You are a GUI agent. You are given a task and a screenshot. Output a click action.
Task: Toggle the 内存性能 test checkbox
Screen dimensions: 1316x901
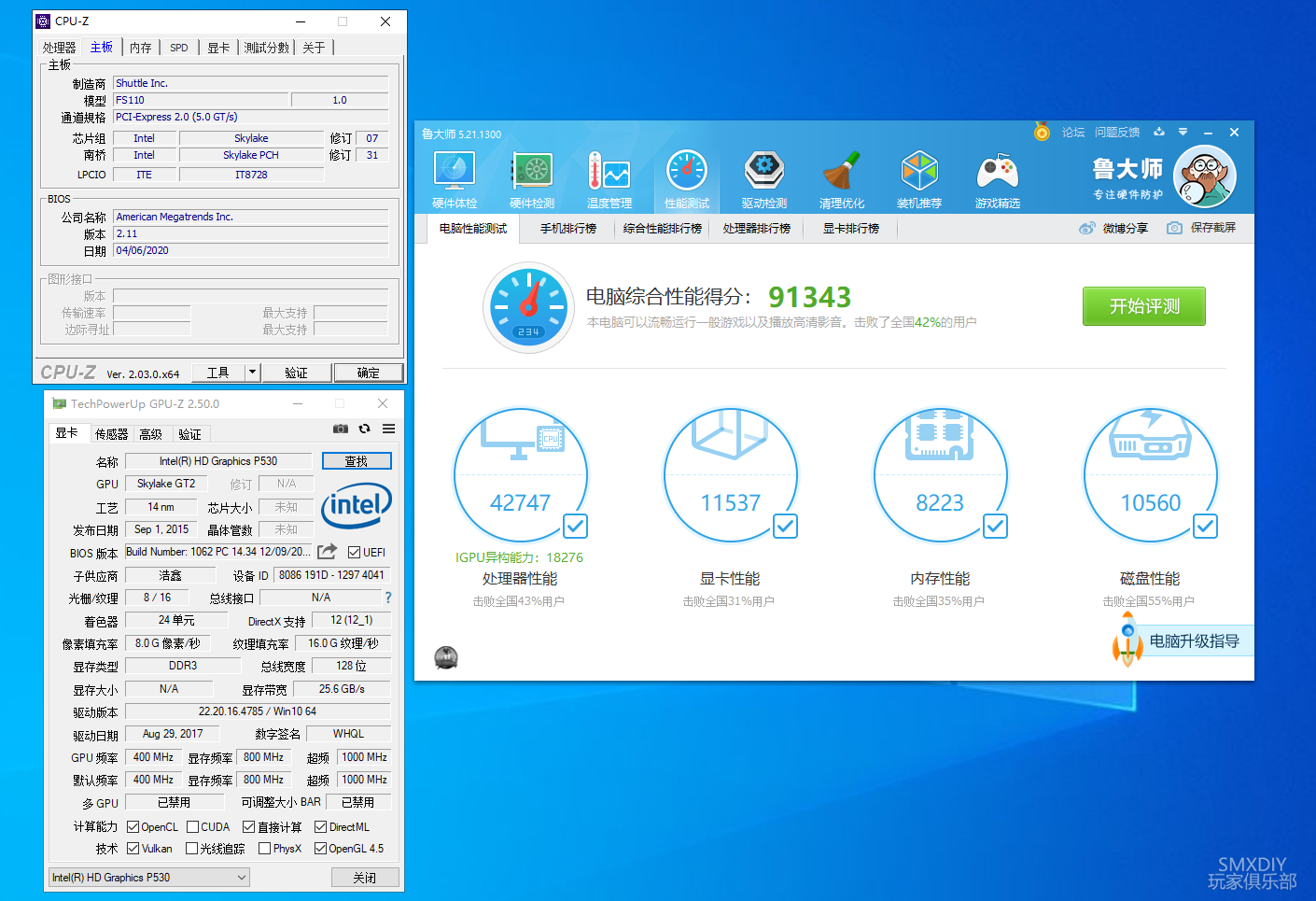coord(996,527)
